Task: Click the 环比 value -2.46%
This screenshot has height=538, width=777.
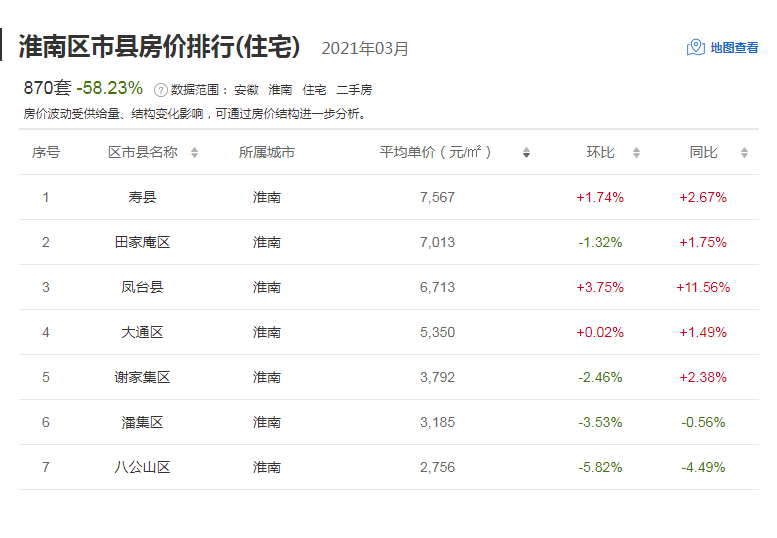Action: pos(600,377)
